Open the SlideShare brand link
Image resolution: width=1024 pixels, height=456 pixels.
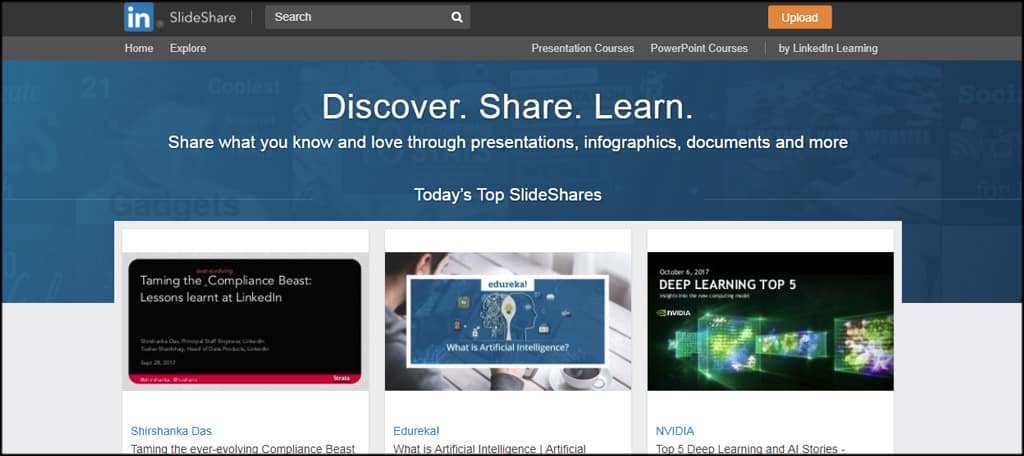click(x=202, y=18)
